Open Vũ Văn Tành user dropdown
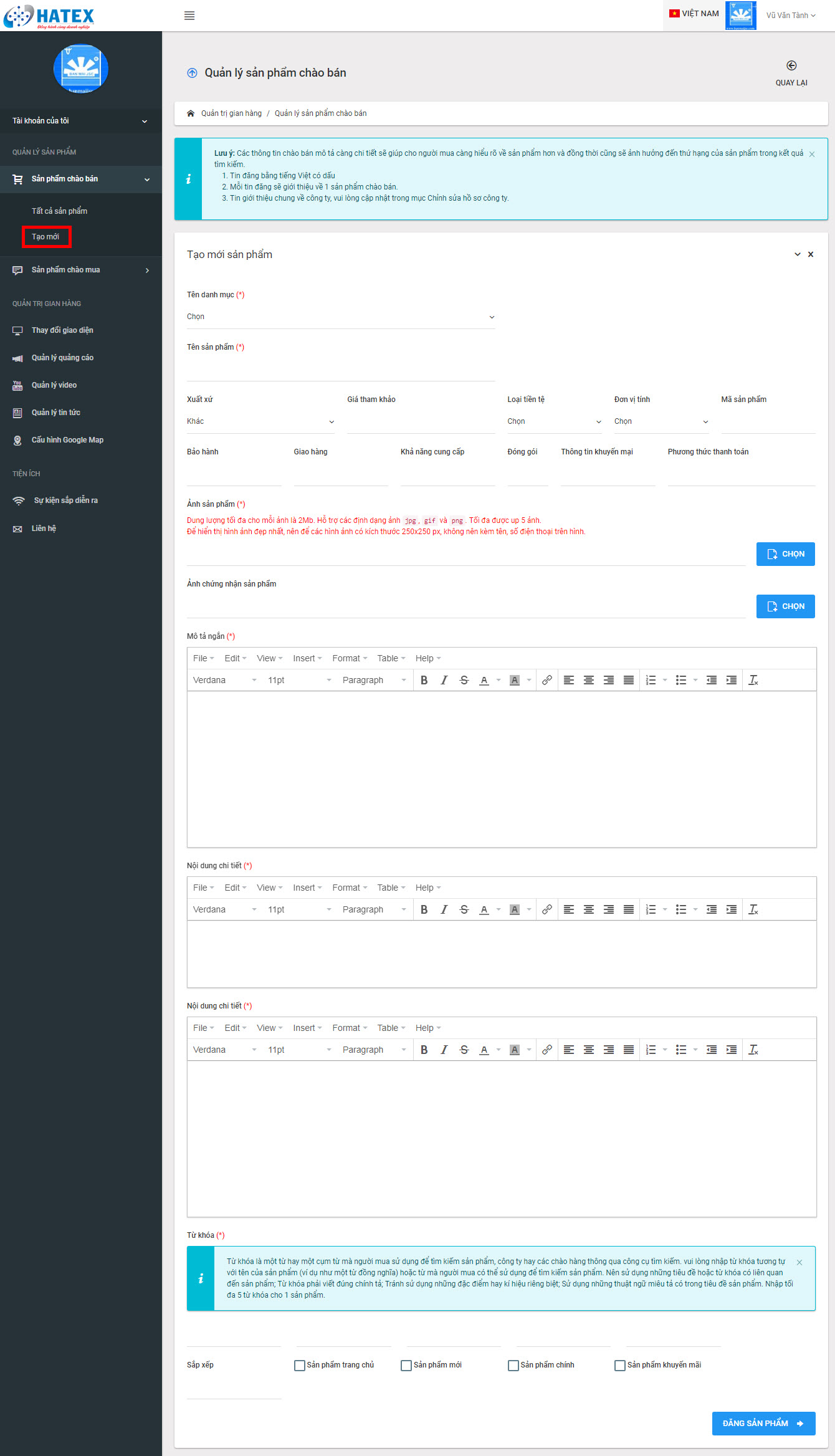 [x=791, y=16]
